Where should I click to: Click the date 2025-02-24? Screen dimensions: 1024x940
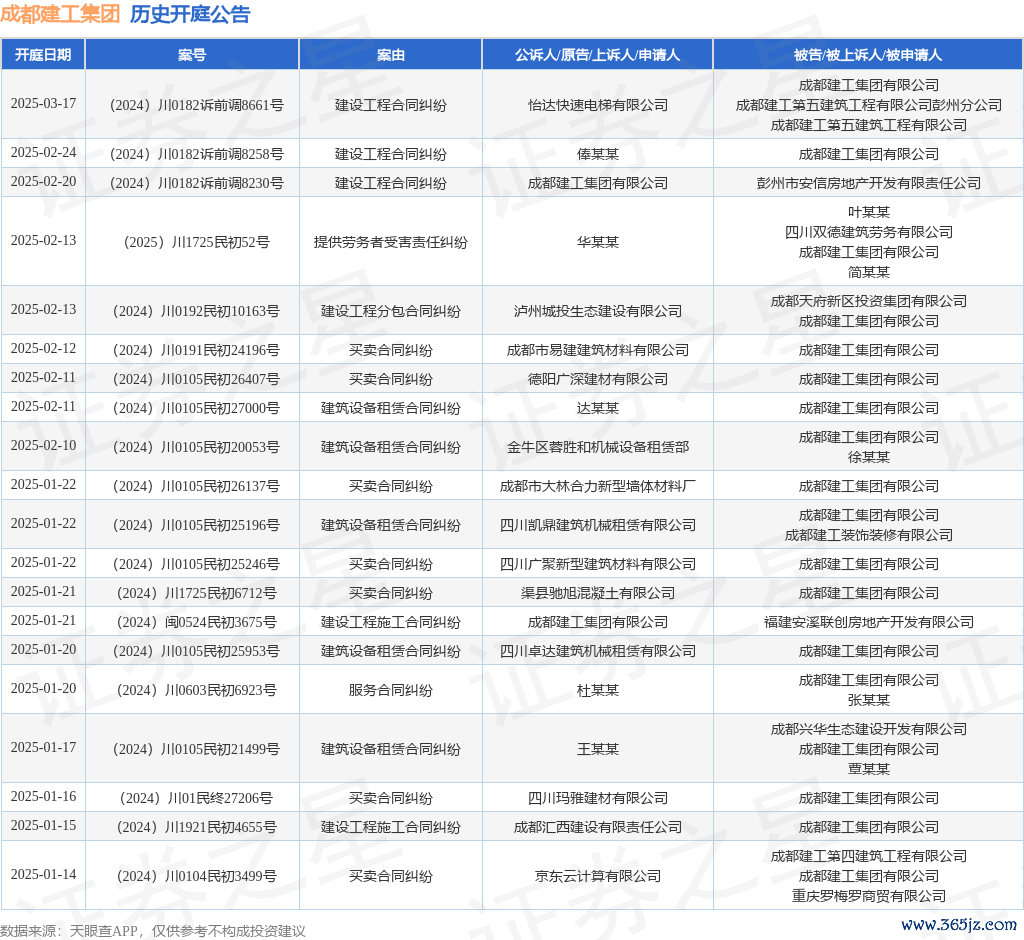tap(43, 153)
